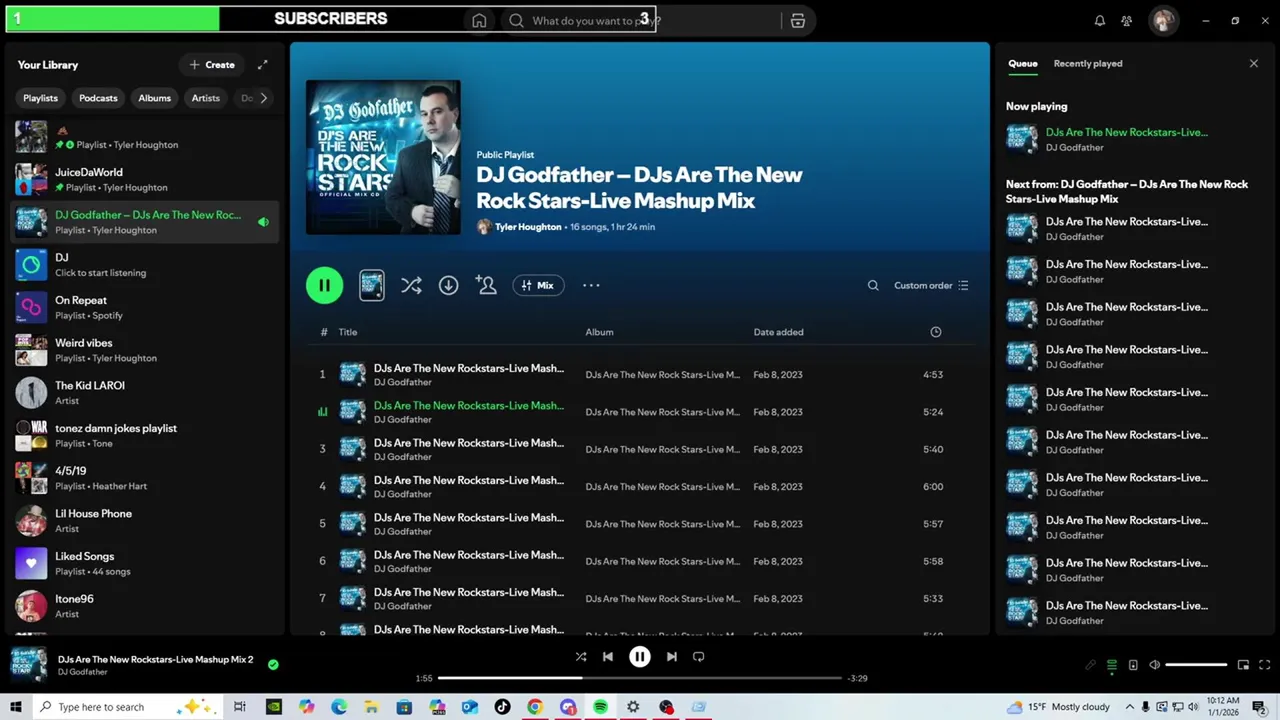Skip to next track
The width and height of the screenshot is (1280, 720).
coord(672,657)
